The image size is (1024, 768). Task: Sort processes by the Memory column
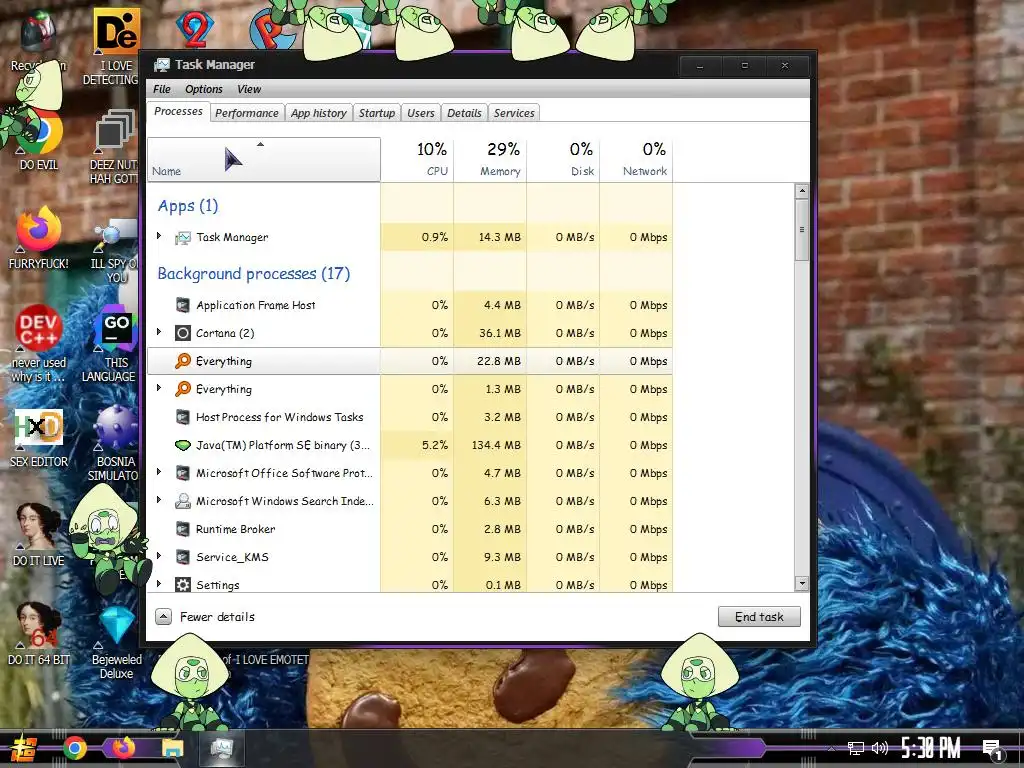490,159
